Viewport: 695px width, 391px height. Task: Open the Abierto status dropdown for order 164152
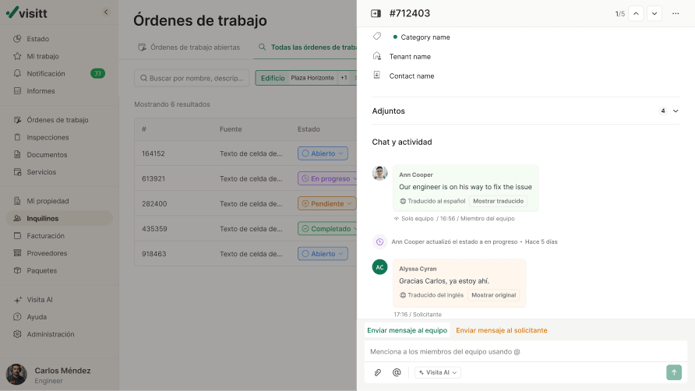(323, 153)
